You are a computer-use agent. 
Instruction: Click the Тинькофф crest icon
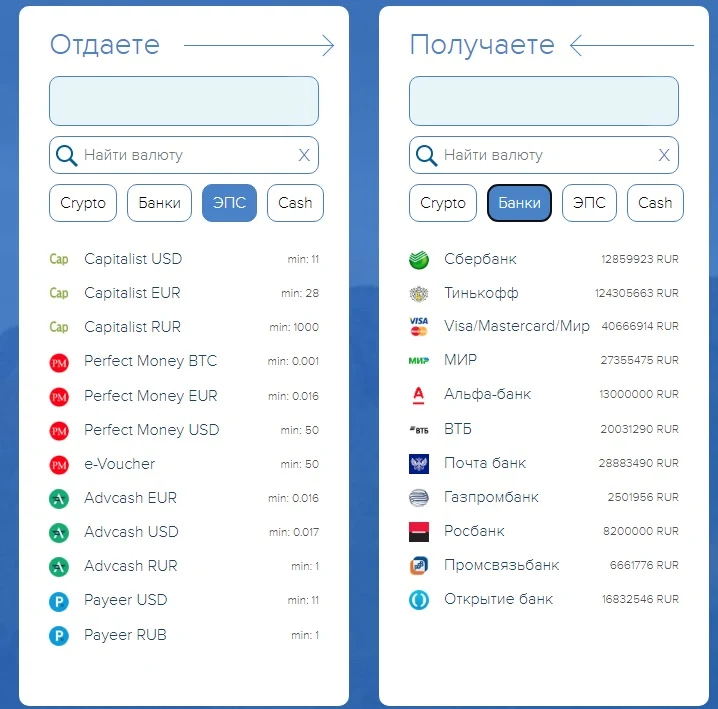pyautogui.click(x=419, y=294)
